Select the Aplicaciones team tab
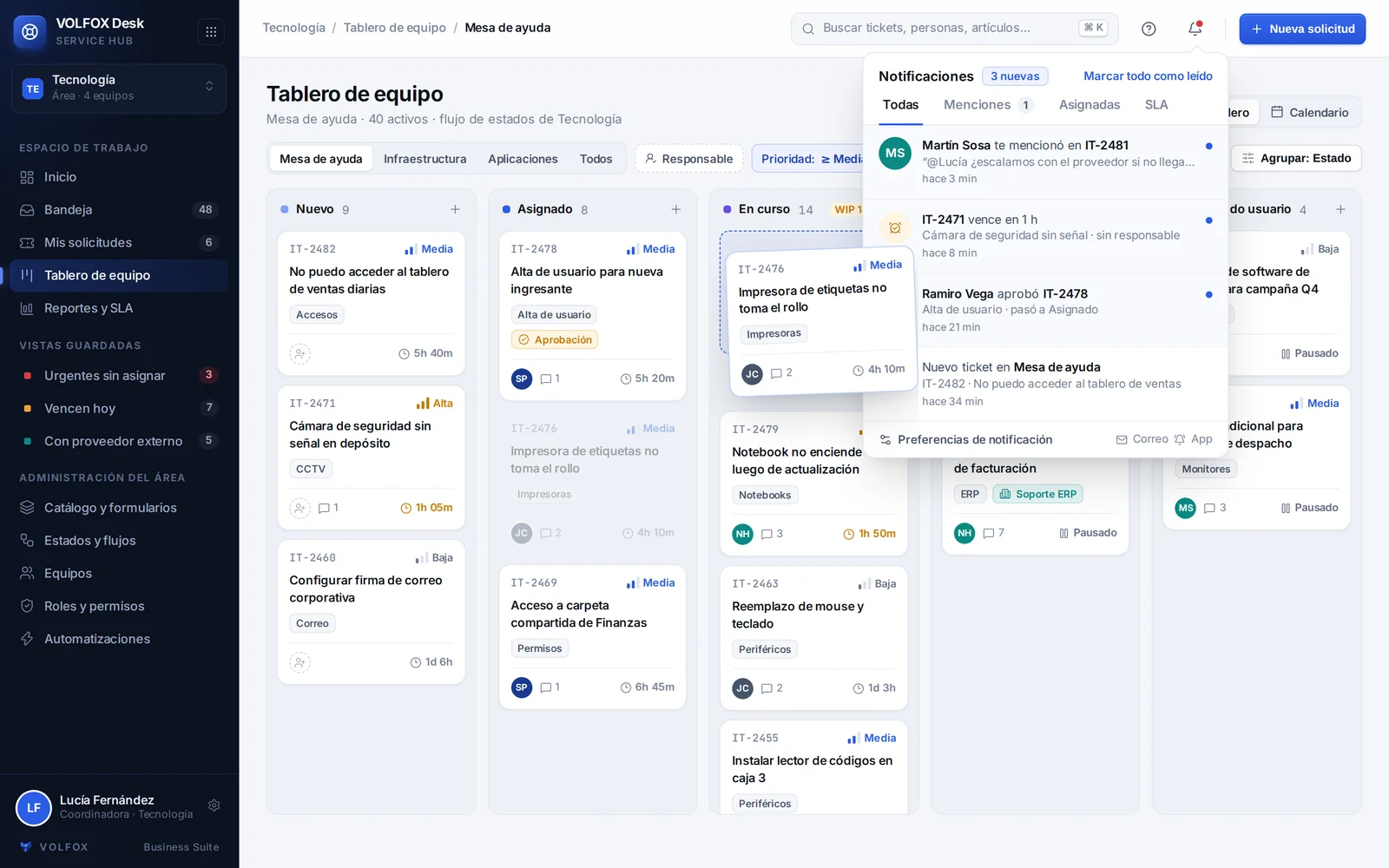The height and width of the screenshot is (868, 1389). (523, 159)
